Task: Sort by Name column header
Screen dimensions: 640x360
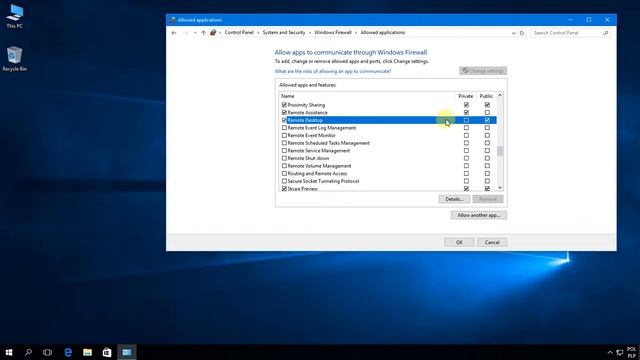Action: (x=287, y=96)
